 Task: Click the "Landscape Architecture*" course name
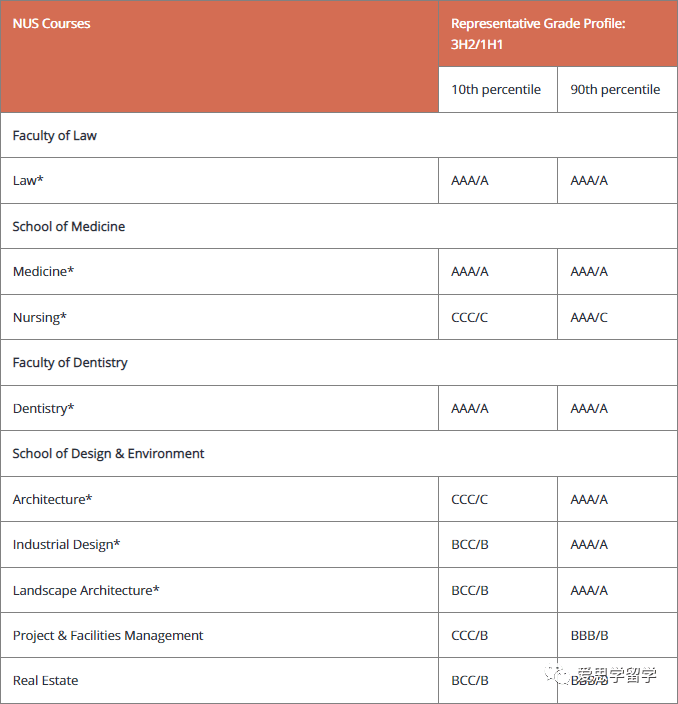pos(86,590)
